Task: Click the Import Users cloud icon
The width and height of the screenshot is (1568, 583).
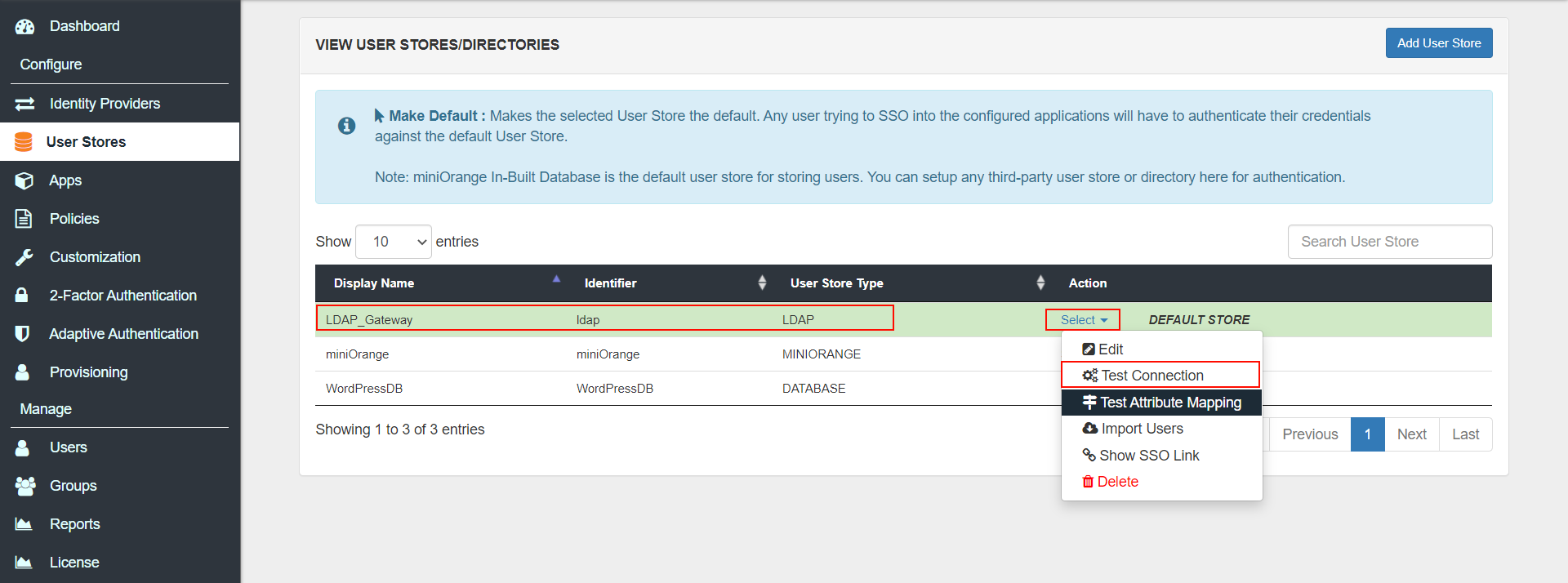Action: pos(1090,429)
